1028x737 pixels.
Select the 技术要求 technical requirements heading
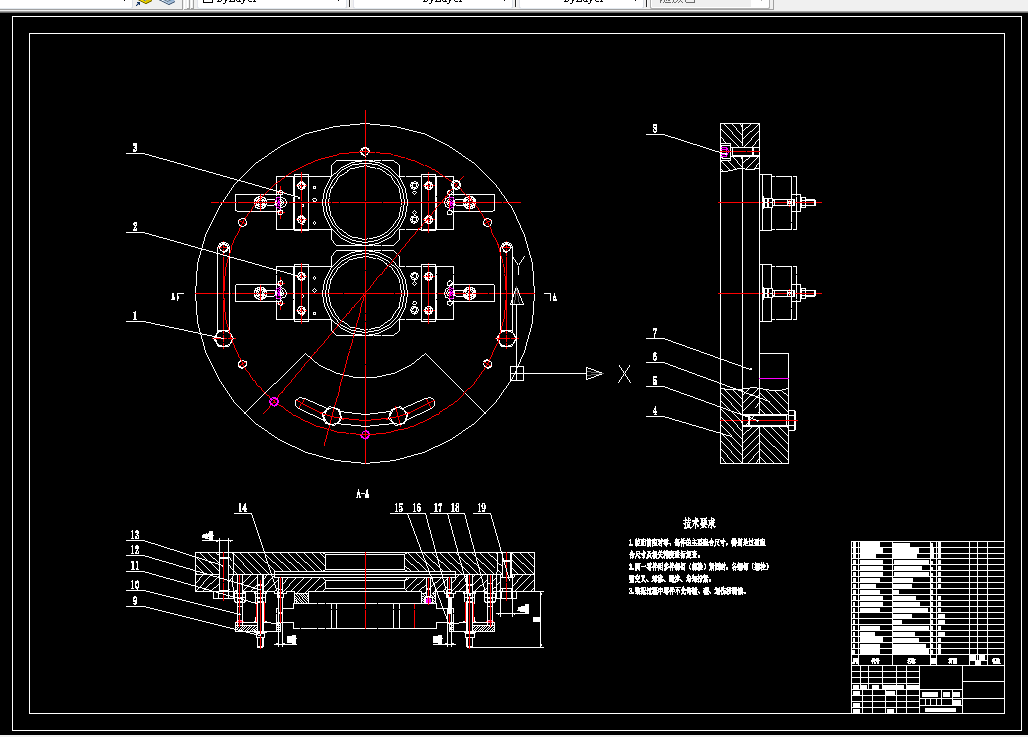click(699, 523)
